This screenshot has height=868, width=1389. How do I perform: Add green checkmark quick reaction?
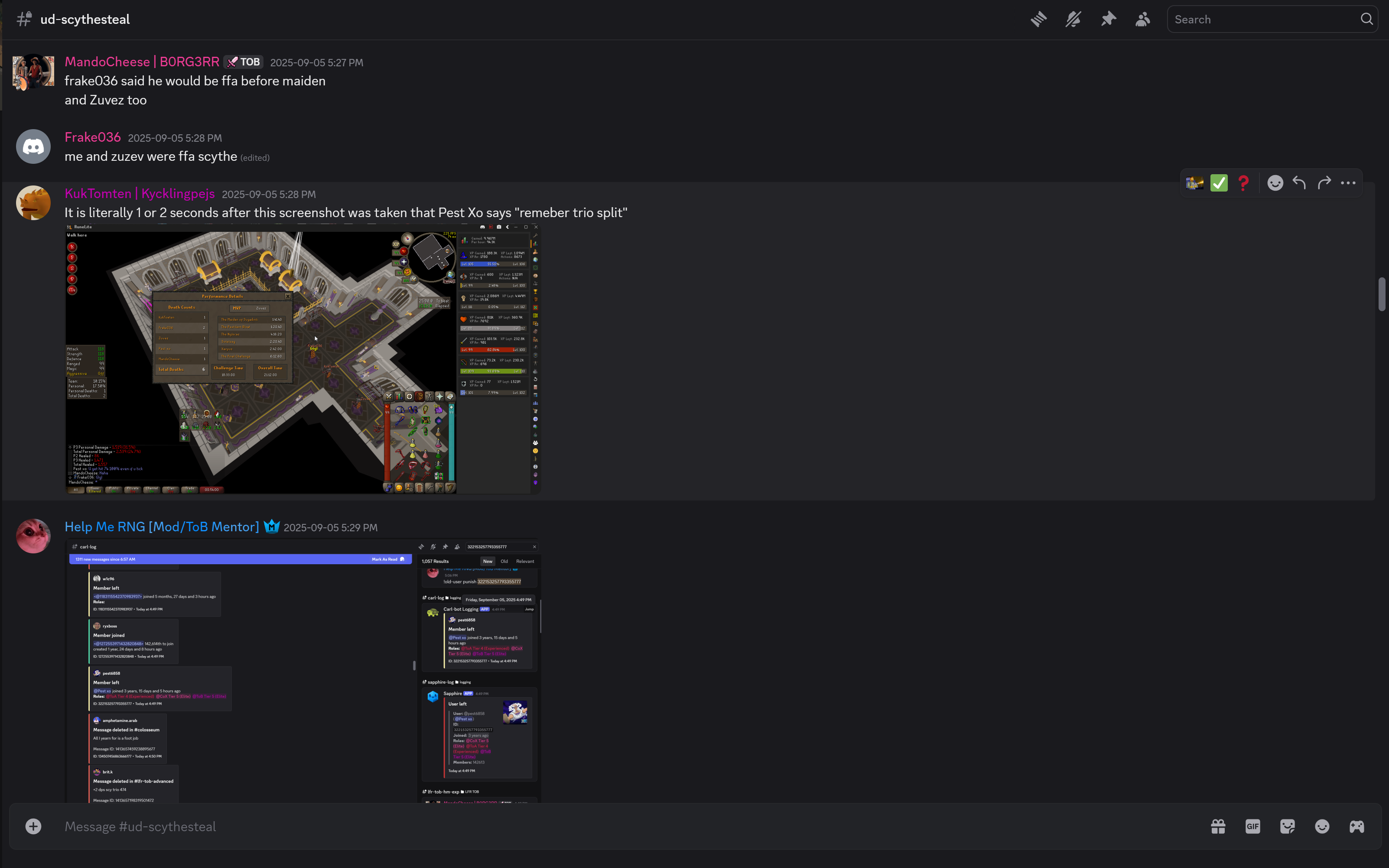coord(1219,183)
